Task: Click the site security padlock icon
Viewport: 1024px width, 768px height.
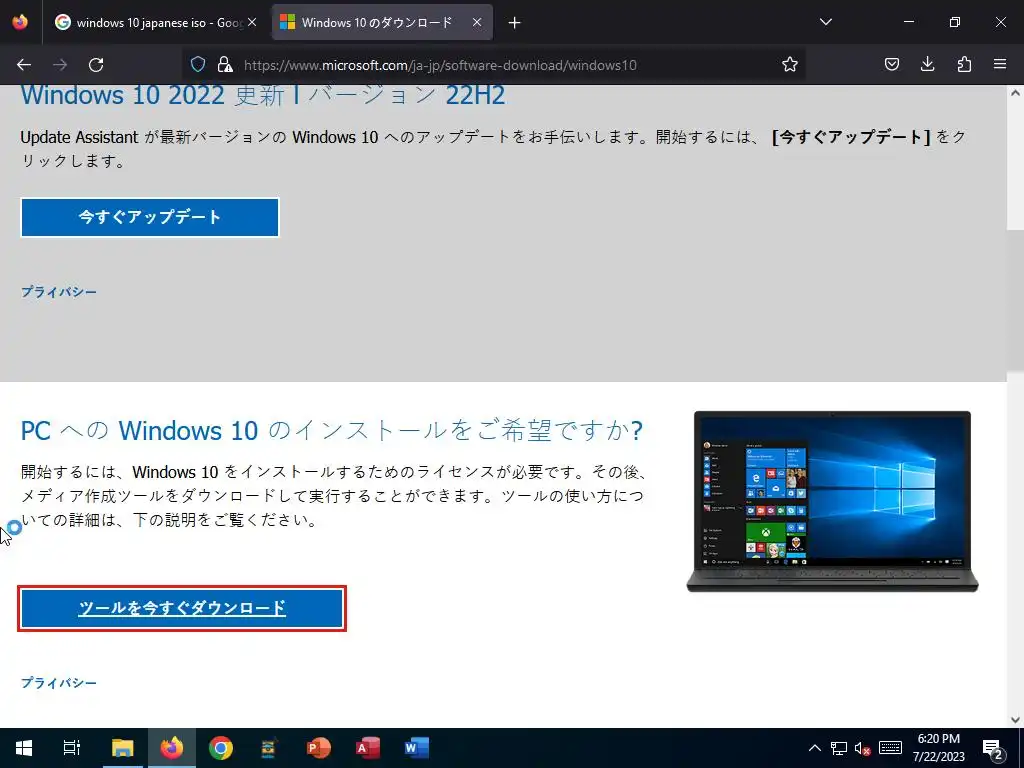Action: pos(225,64)
